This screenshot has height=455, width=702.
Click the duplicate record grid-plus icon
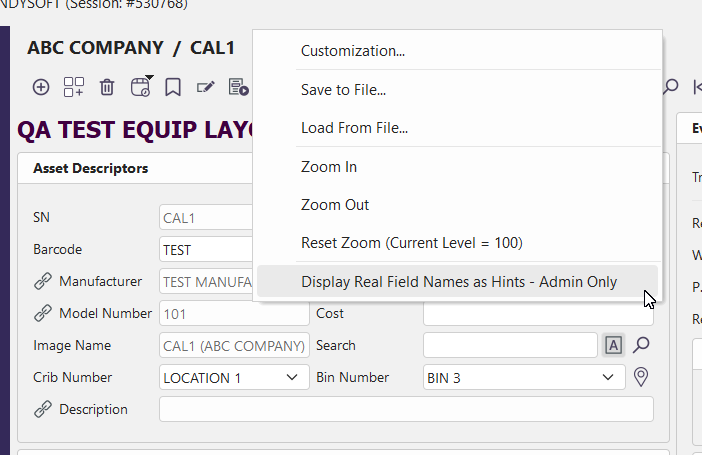click(x=74, y=87)
